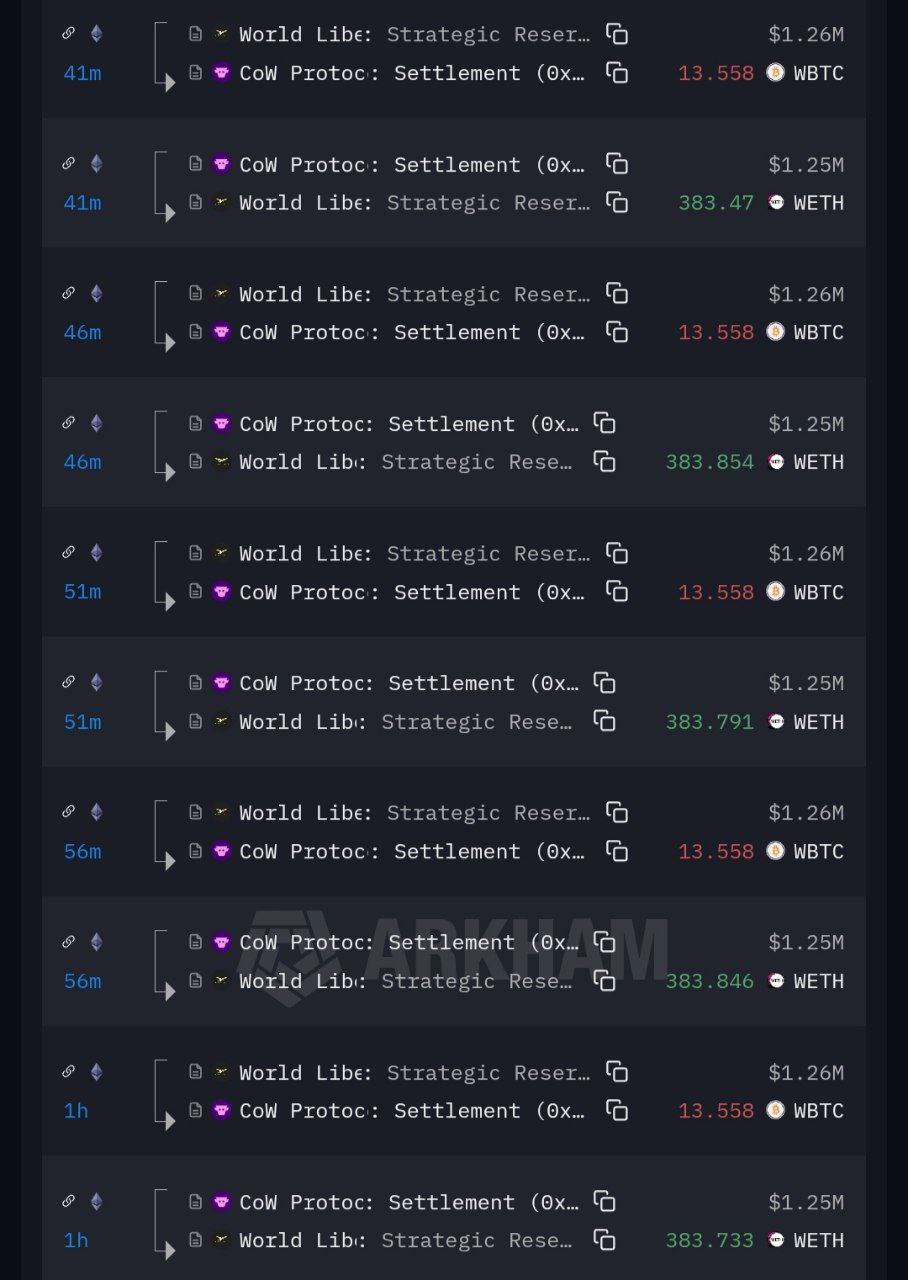Copy CoW Protocol address in 383.47 WETH row
Screen dimensions: 908x1280
click(x=617, y=164)
